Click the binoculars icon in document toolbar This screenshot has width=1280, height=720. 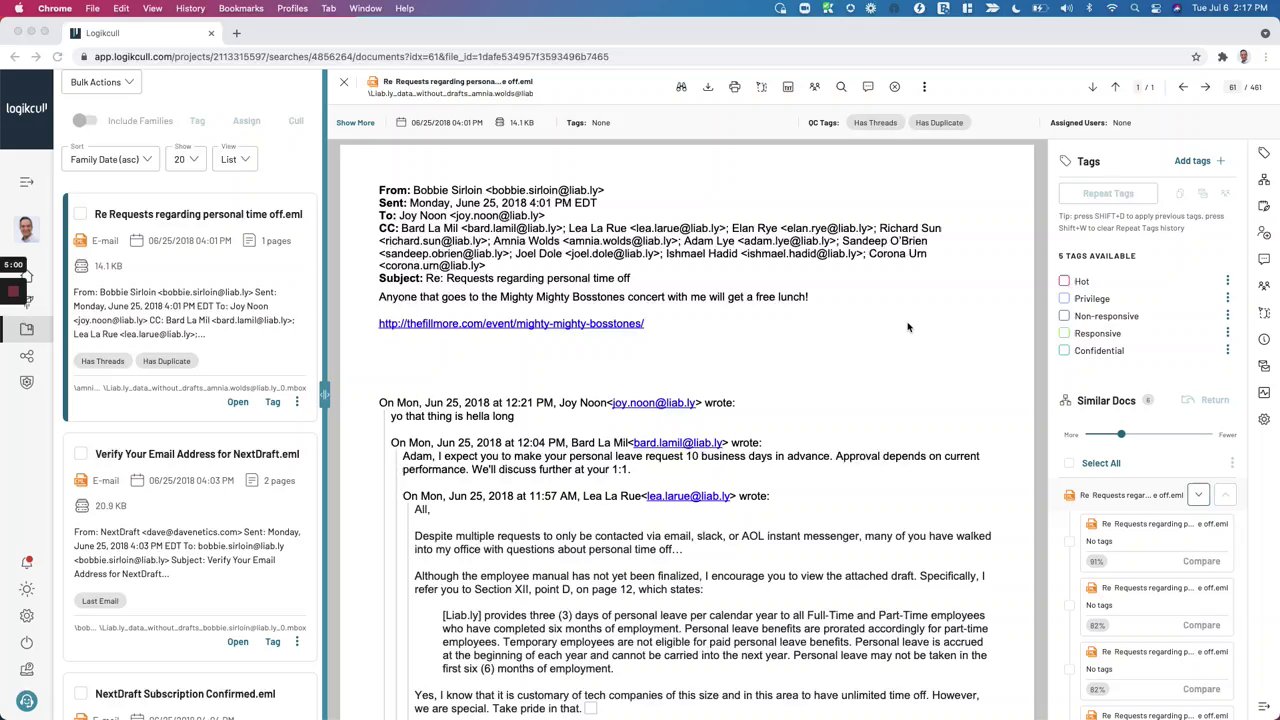pyautogui.click(x=681, y=87)
